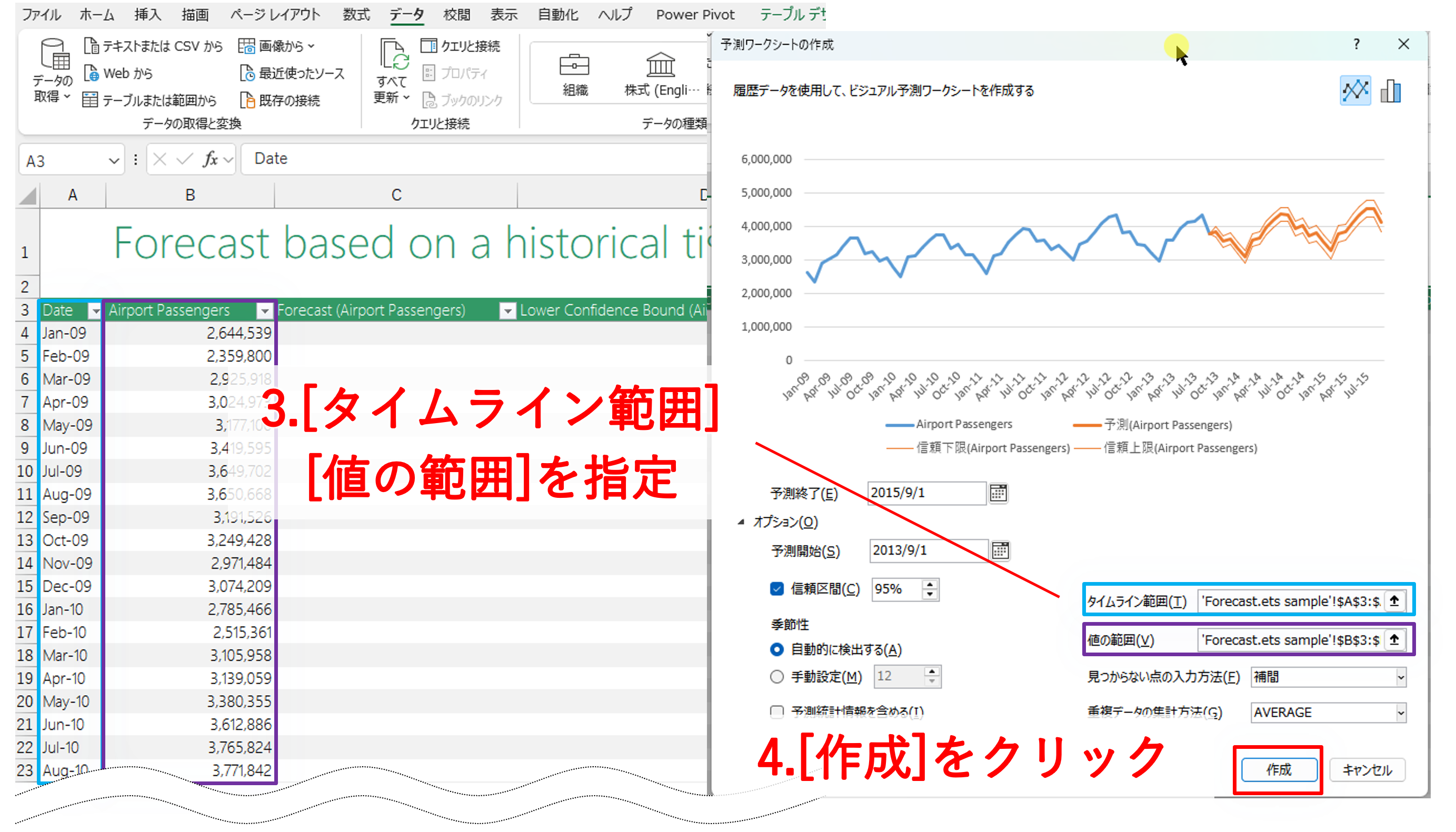Increase confidence interval with spinner arrow
1456x832 pixels.
(930, 584)
